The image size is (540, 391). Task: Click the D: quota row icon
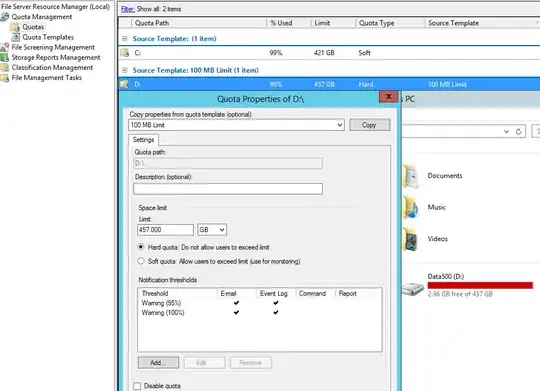pyautogui.click(x=124, y=84)
